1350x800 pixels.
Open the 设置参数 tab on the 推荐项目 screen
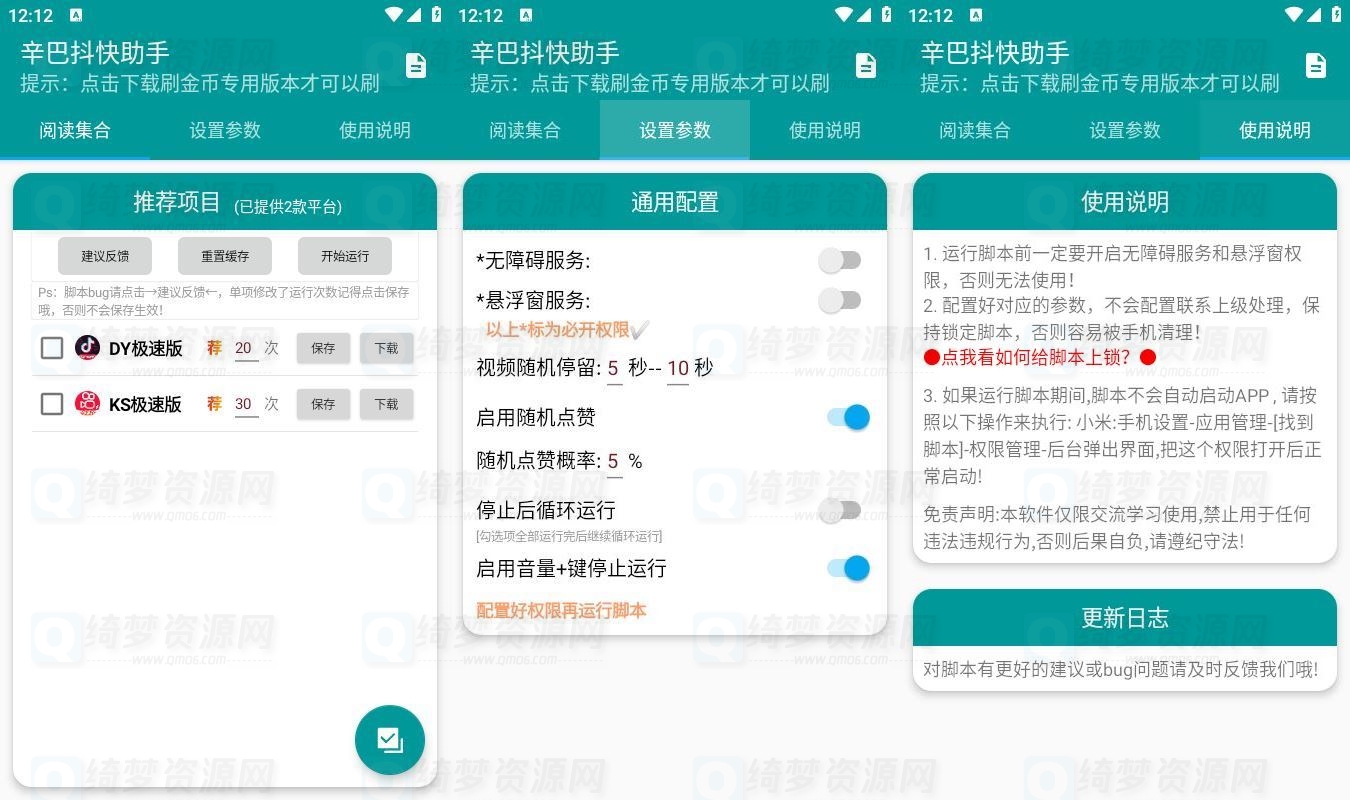click(225, 130)
